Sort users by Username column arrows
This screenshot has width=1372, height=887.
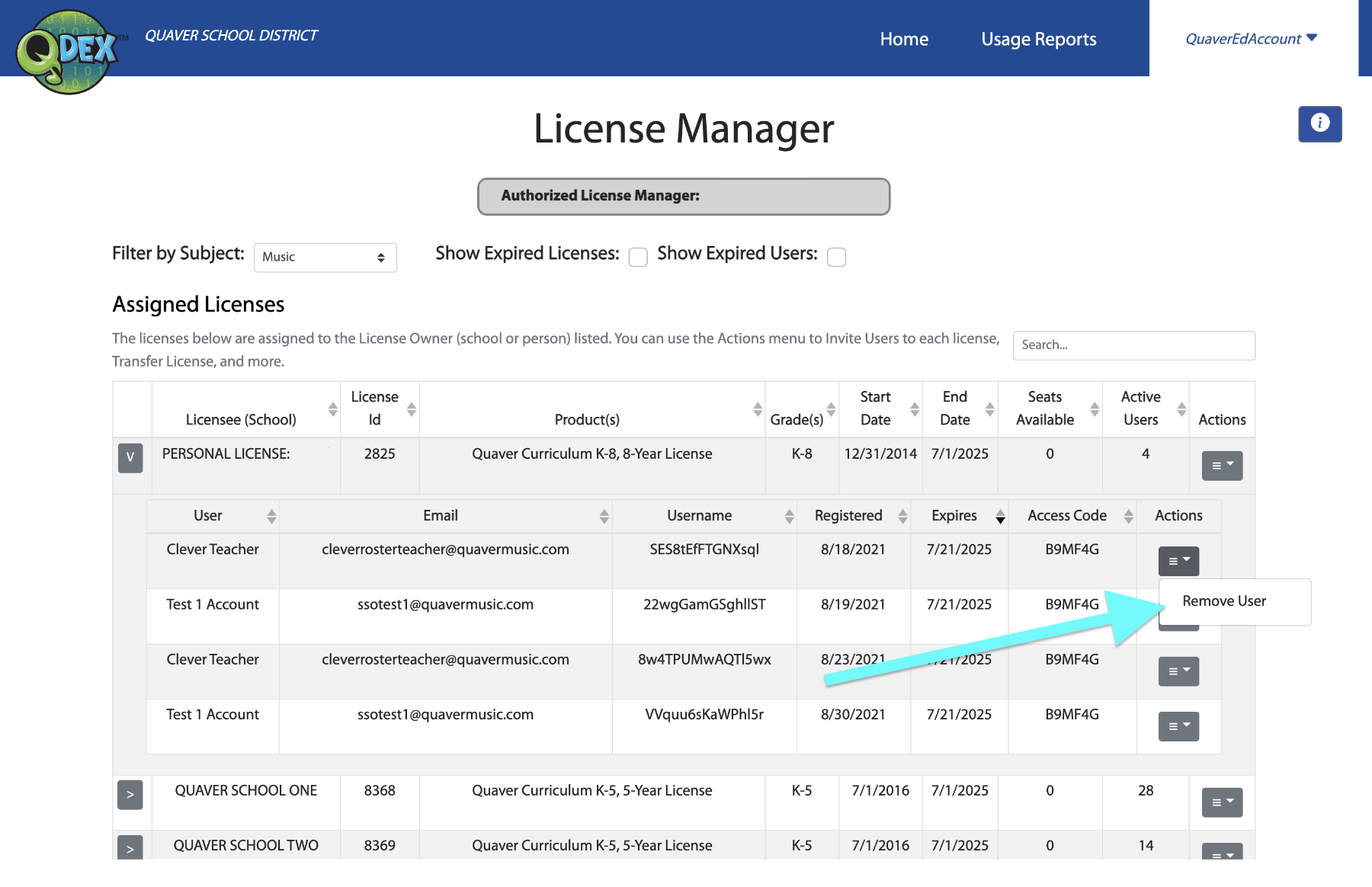click(x=790, y=517)
